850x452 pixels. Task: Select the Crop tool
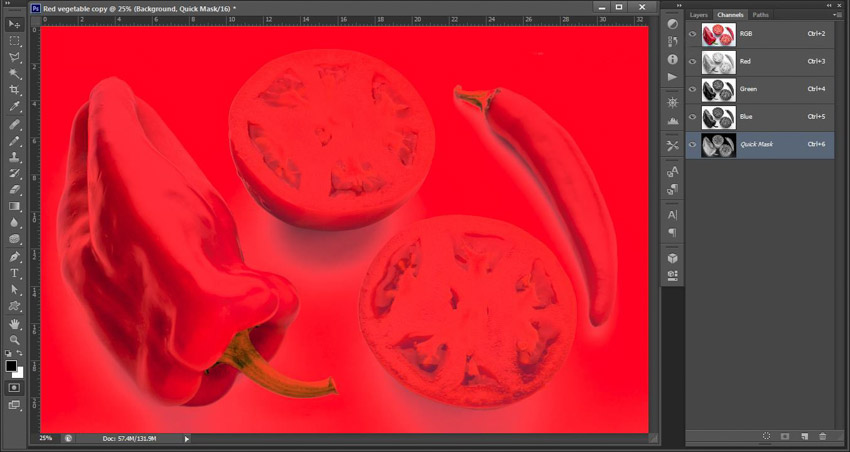tap(15, 90)
